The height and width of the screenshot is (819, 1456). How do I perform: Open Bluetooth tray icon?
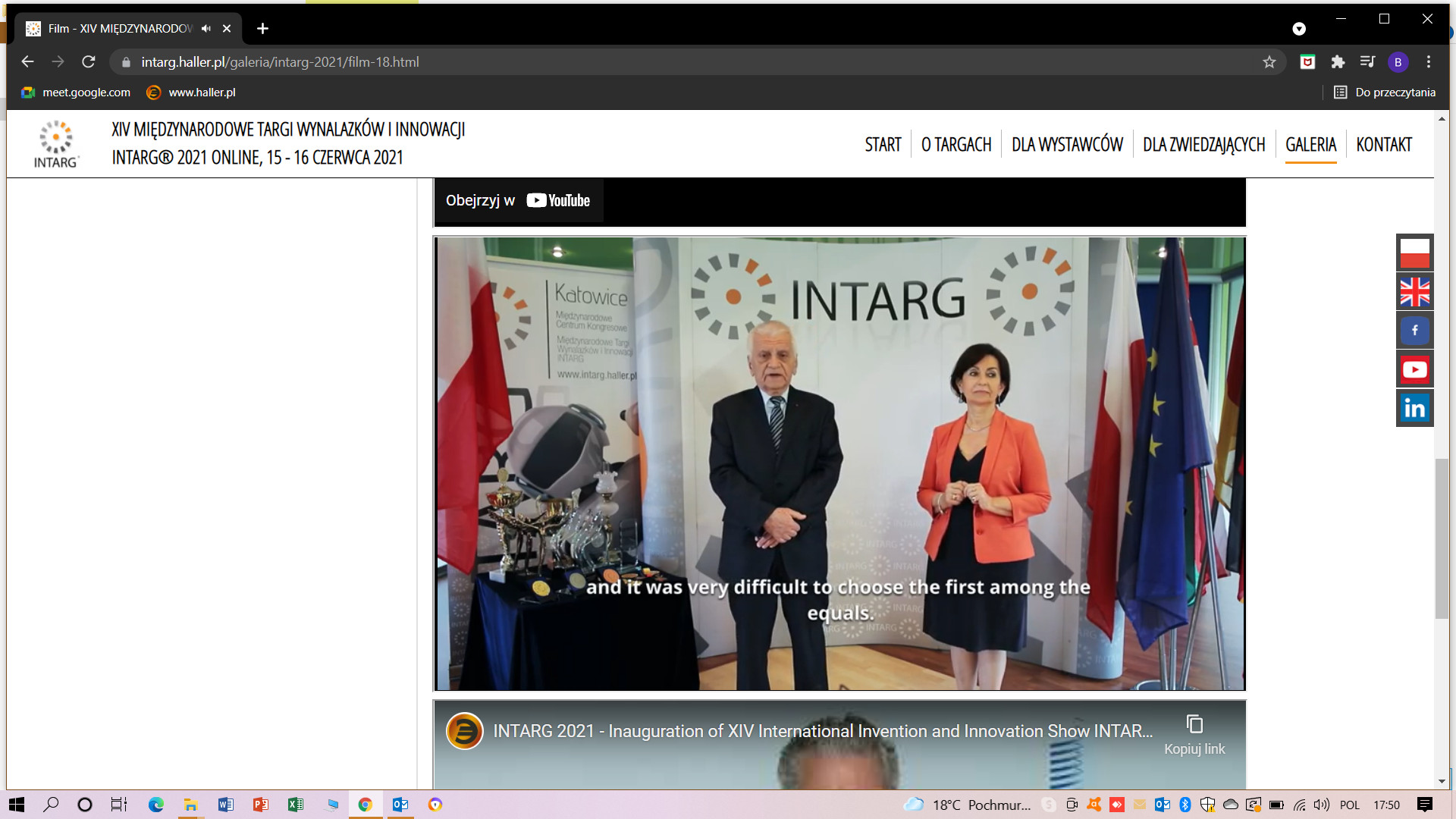tap(1185, 805)
